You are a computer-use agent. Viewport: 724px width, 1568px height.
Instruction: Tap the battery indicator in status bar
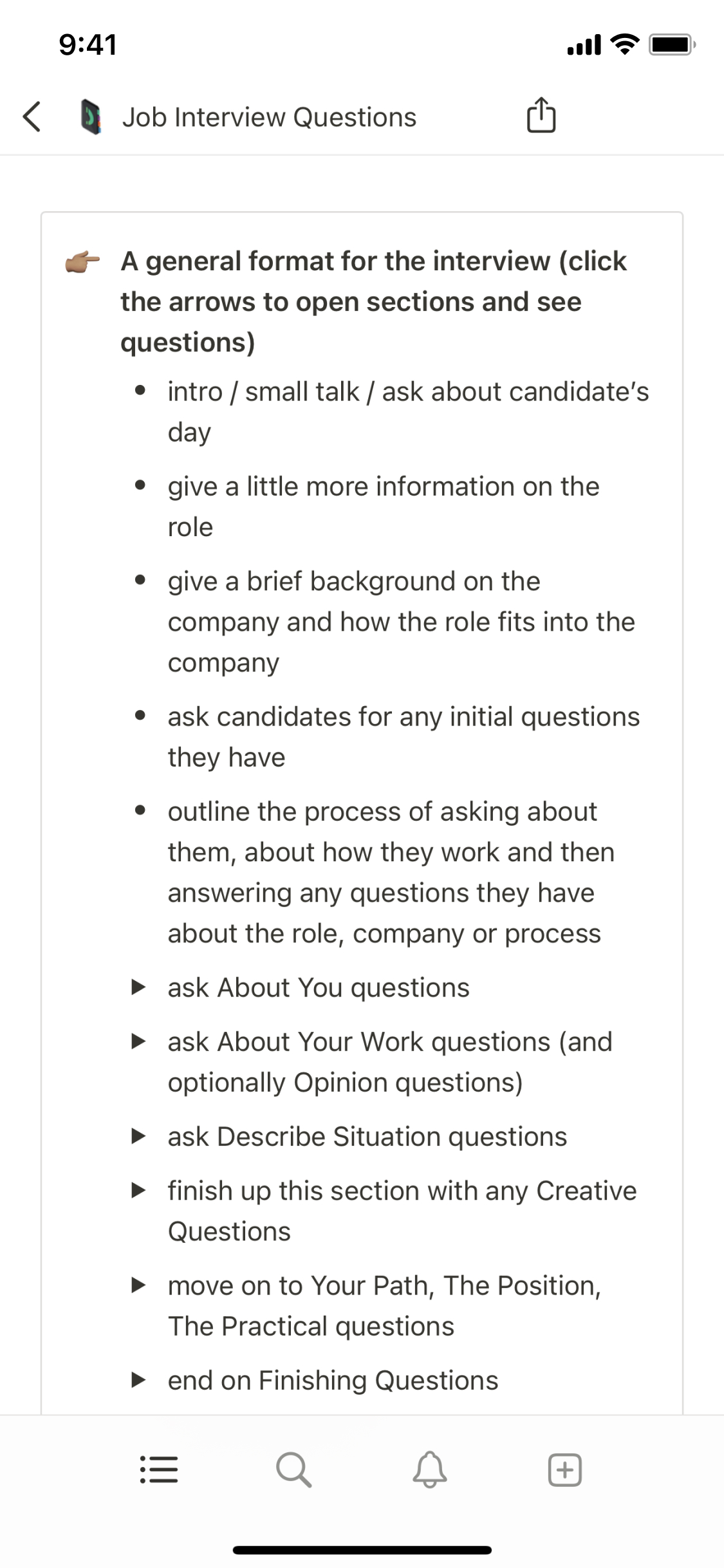click(x=671, y=44)
